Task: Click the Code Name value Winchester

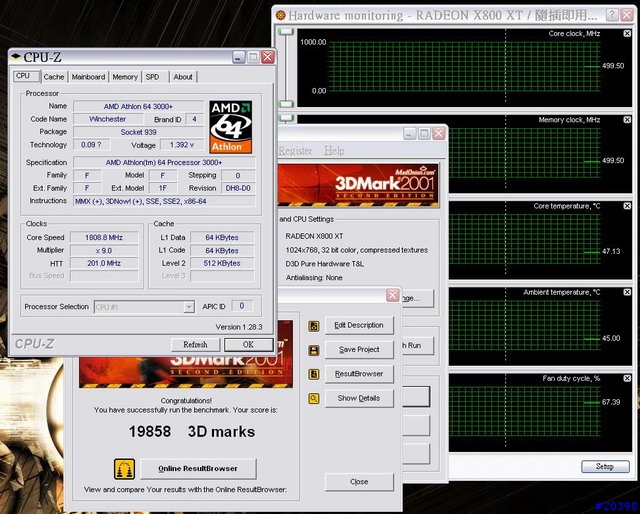Action: click(108, 119)
